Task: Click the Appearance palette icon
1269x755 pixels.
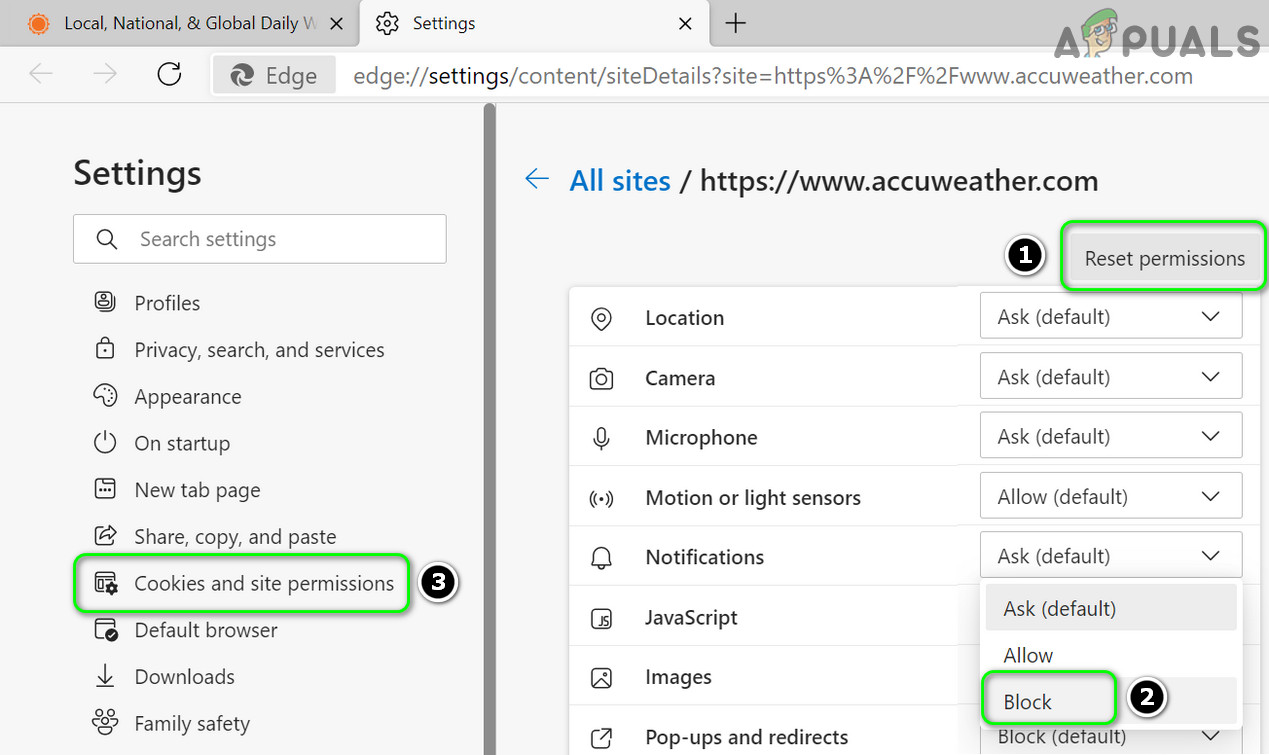Action: pos(105,396)
